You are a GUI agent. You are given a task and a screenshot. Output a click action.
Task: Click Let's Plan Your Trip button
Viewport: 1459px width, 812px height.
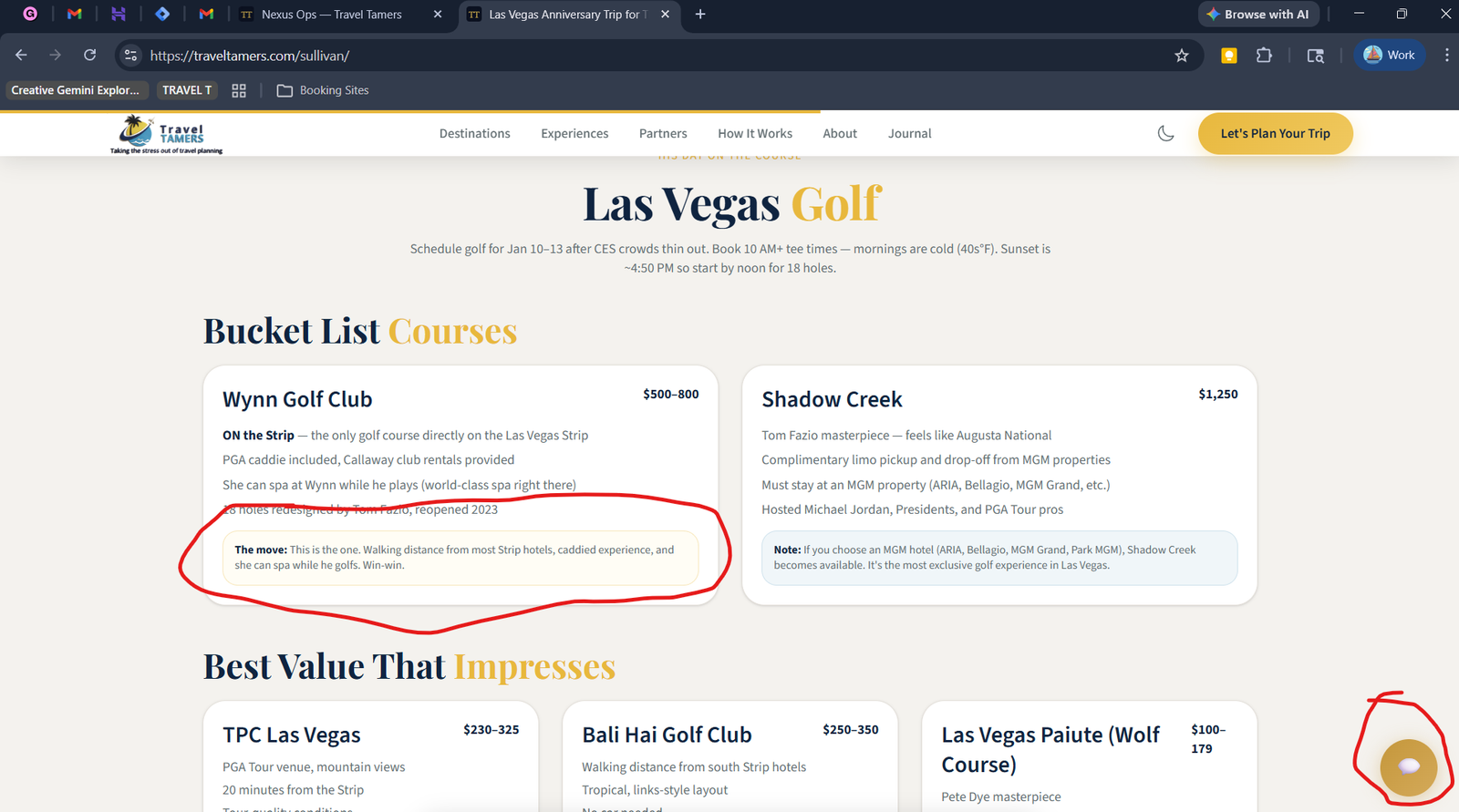coord(1276,133)
